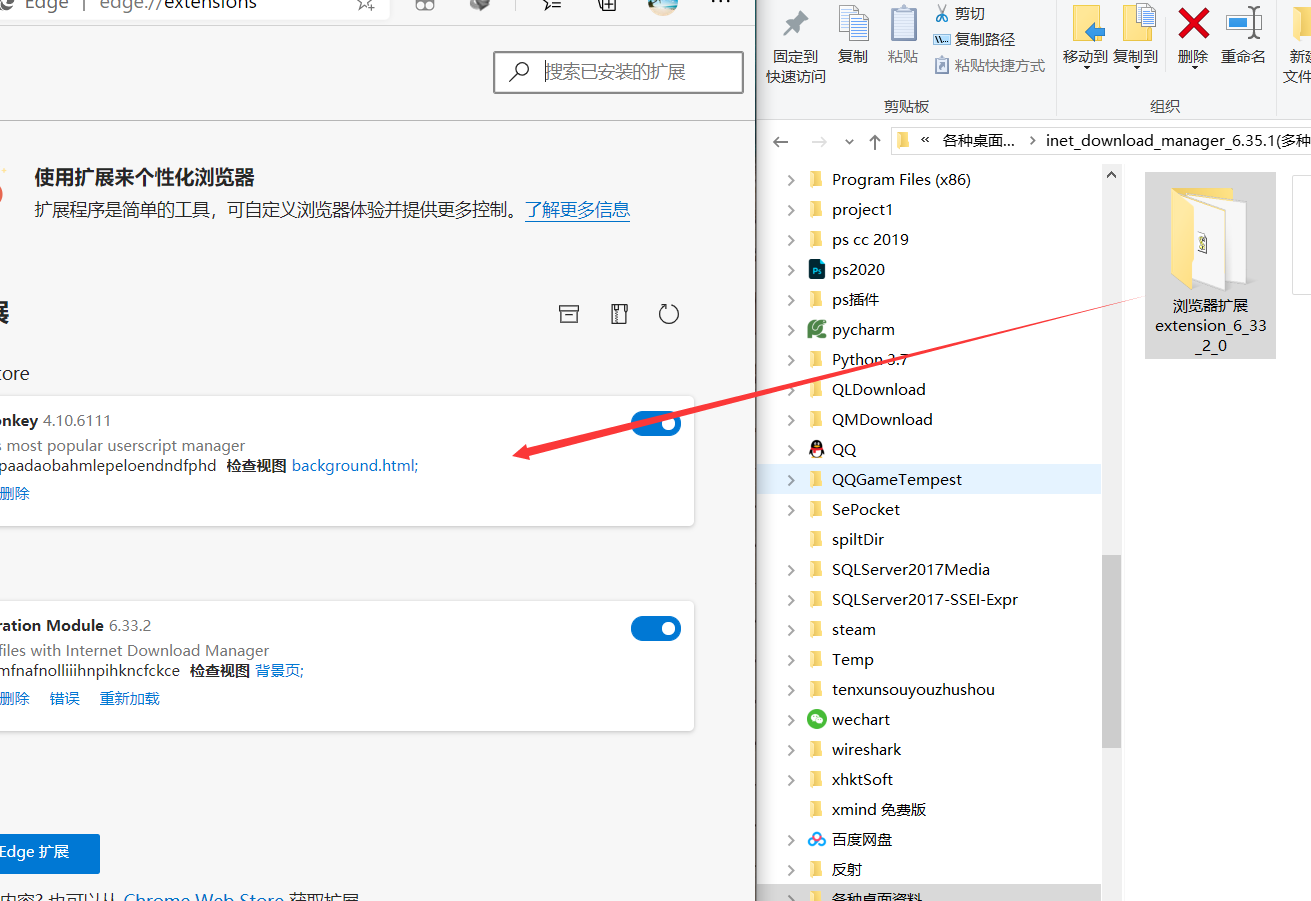Click the pycharm icon in folder tree
The height and width of the screenshot is (901, 1311).
817,329
